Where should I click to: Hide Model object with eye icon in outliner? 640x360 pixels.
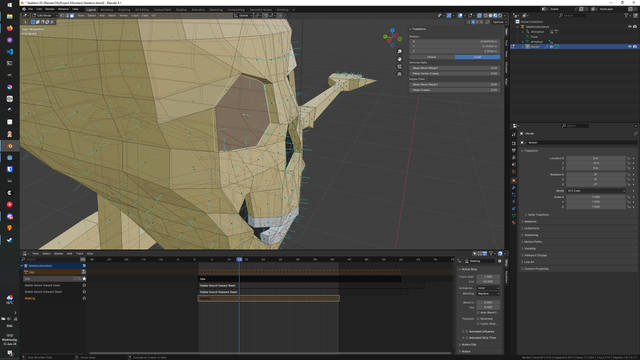(629, 47)
